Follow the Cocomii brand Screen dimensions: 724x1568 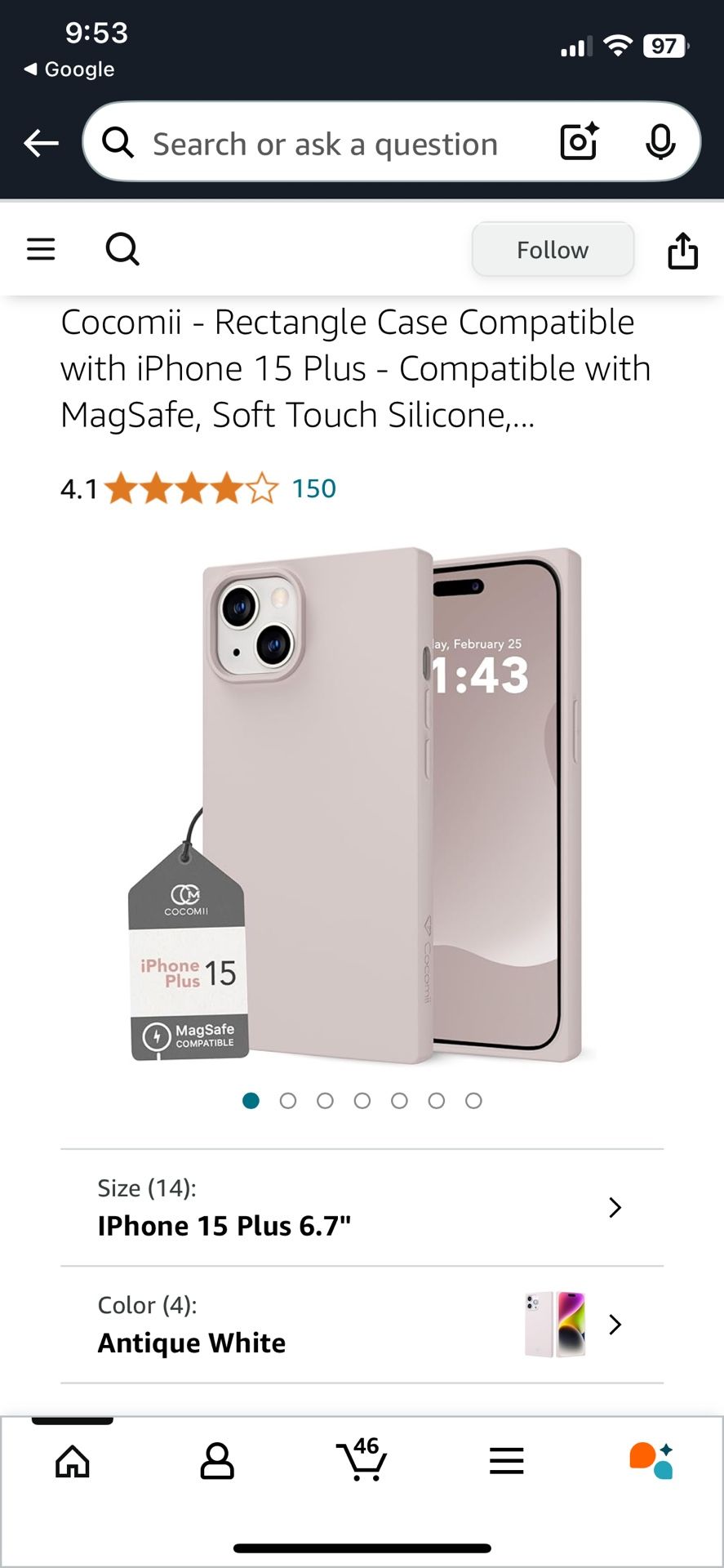pos(553,249)
